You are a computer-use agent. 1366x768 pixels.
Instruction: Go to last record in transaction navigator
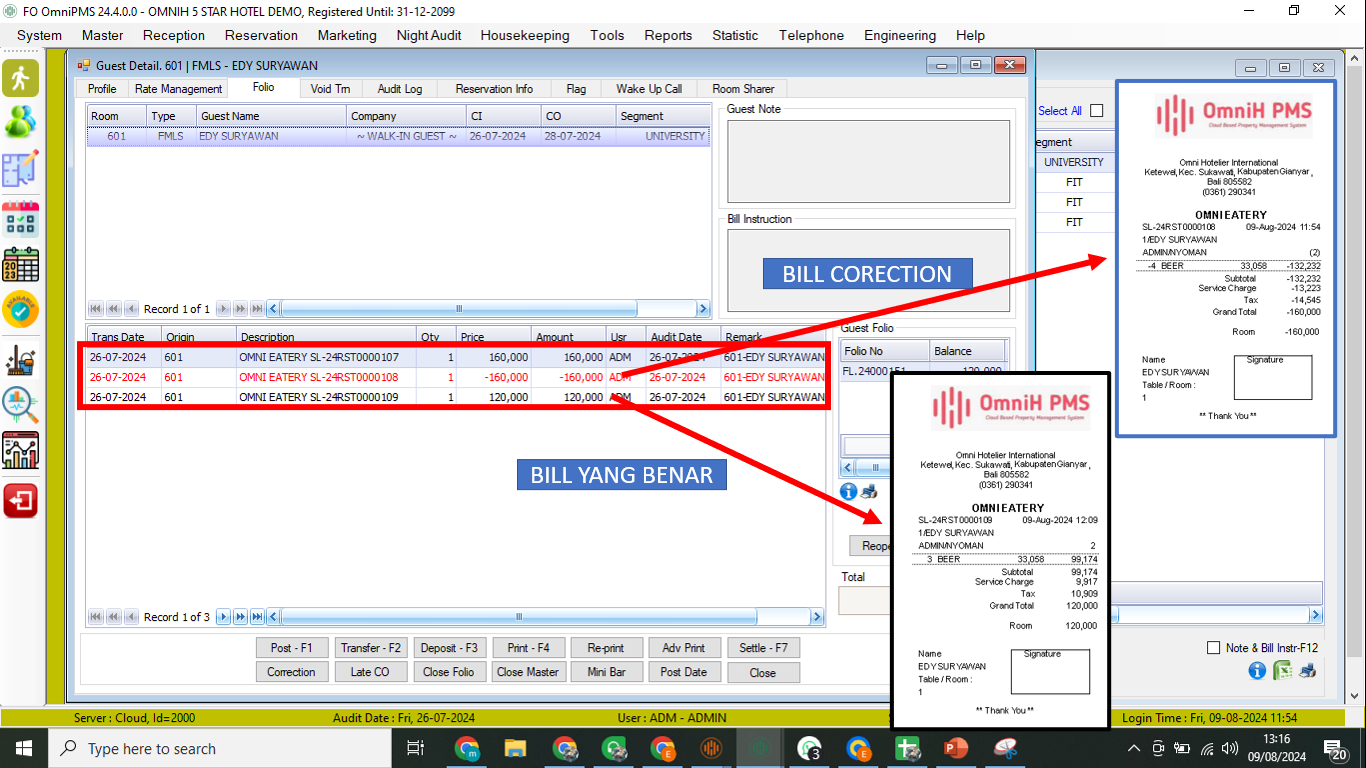tap(257, 617)
